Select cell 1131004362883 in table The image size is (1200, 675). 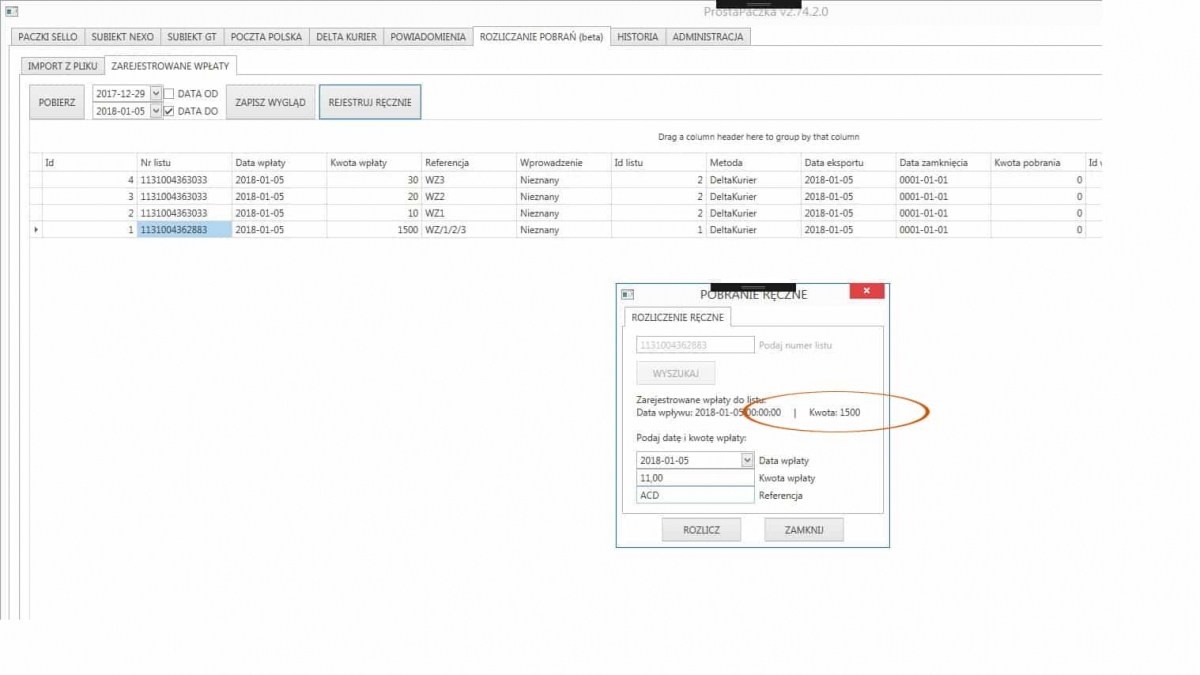coord(184,230)
